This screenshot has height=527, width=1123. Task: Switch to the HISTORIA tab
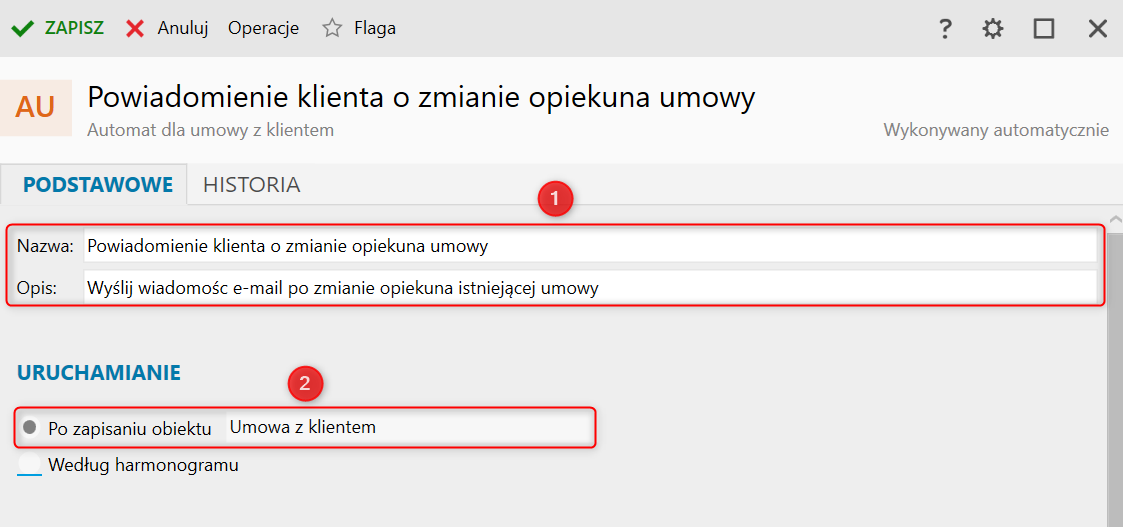[x=251, y=185]
